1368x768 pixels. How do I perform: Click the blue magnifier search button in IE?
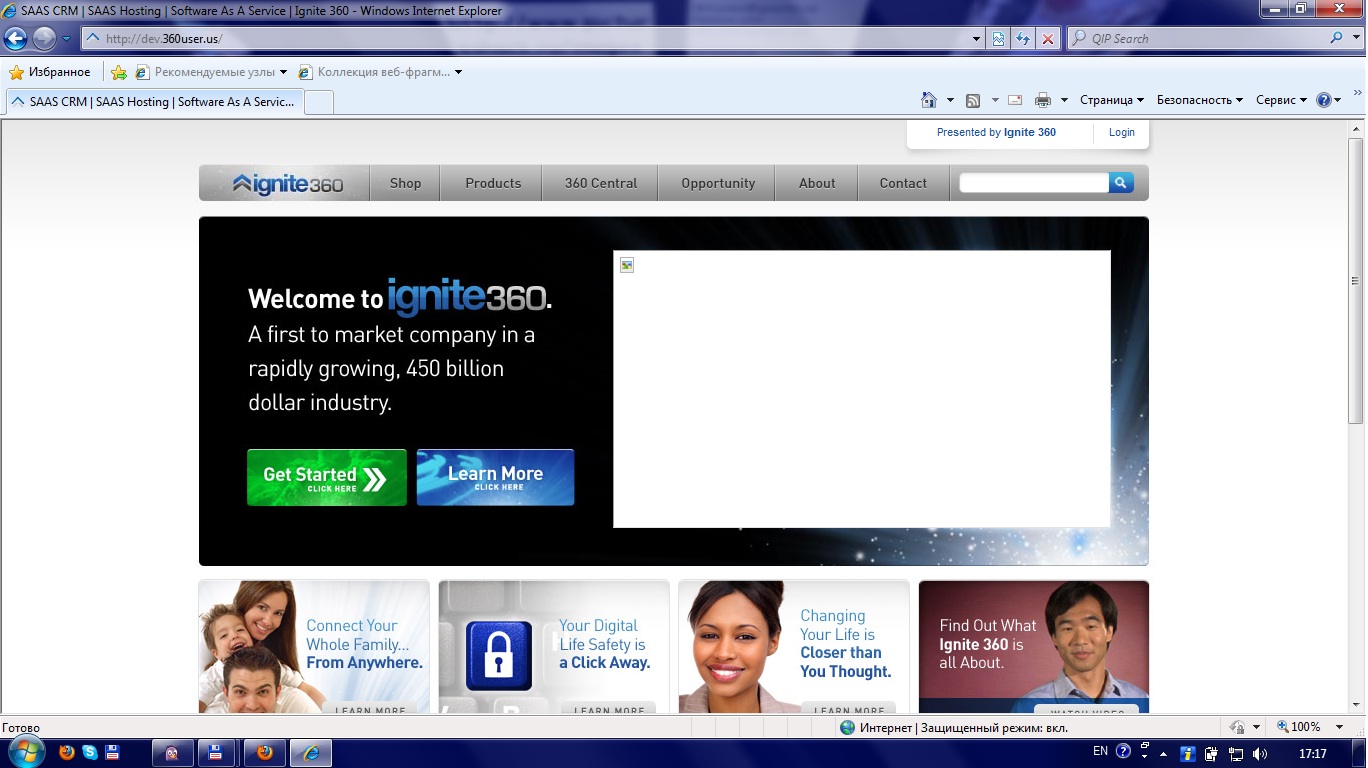(1337, 38)
